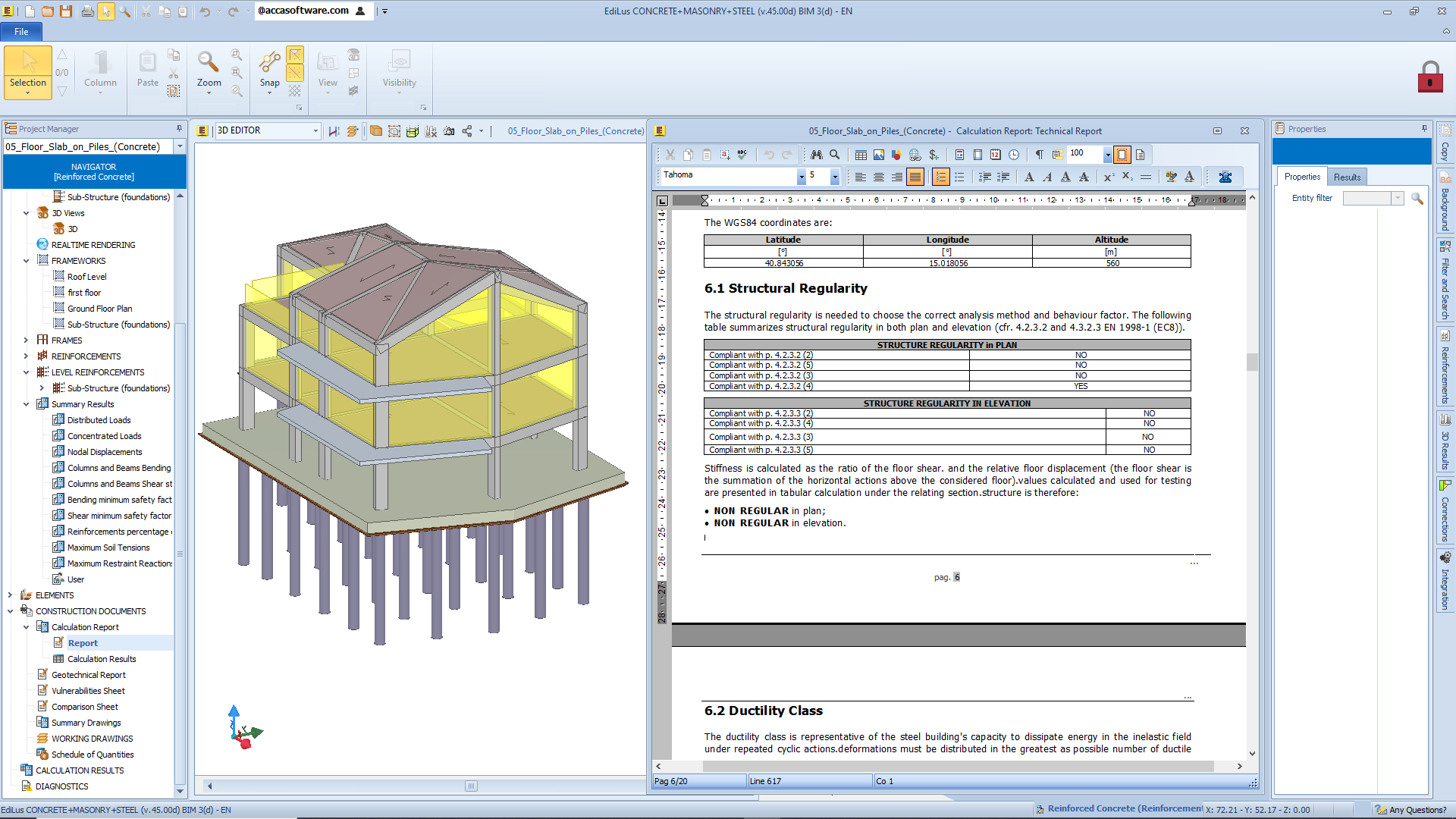The image size is (1456, 819).
Task: Toggle the top snap option in ribbon
Action: [295, 55]
